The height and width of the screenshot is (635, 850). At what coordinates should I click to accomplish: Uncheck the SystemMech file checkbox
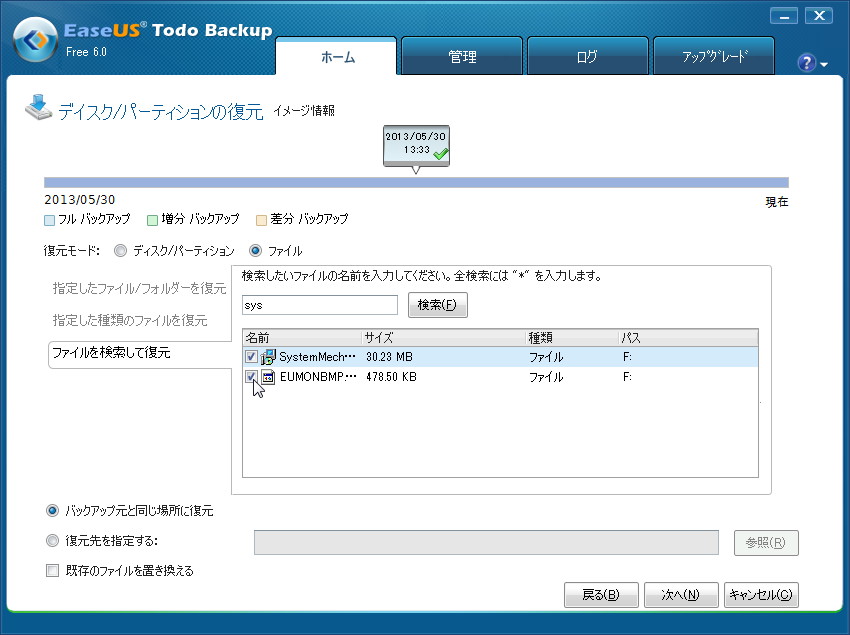[251, 357]
